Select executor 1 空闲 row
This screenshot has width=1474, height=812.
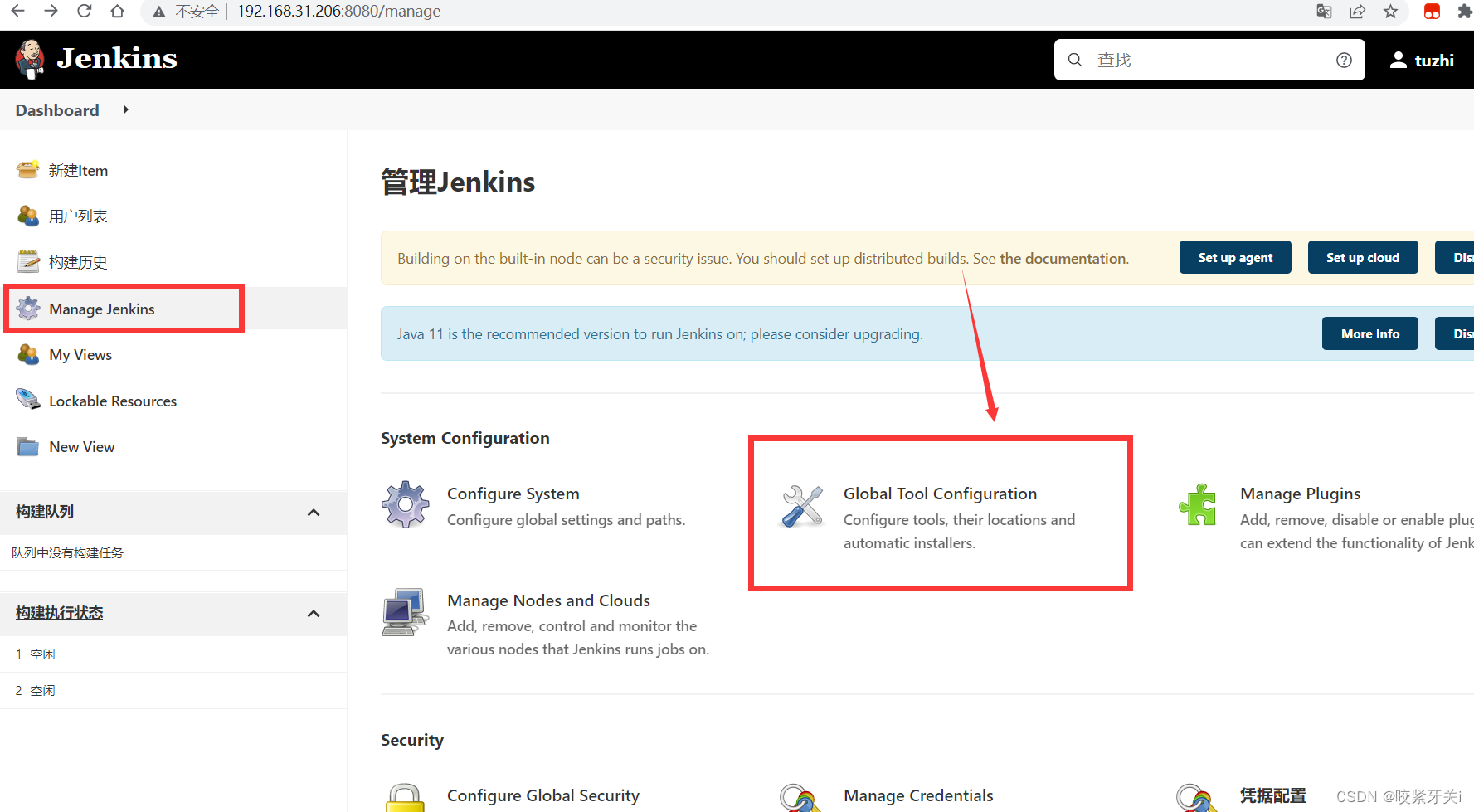173,654
